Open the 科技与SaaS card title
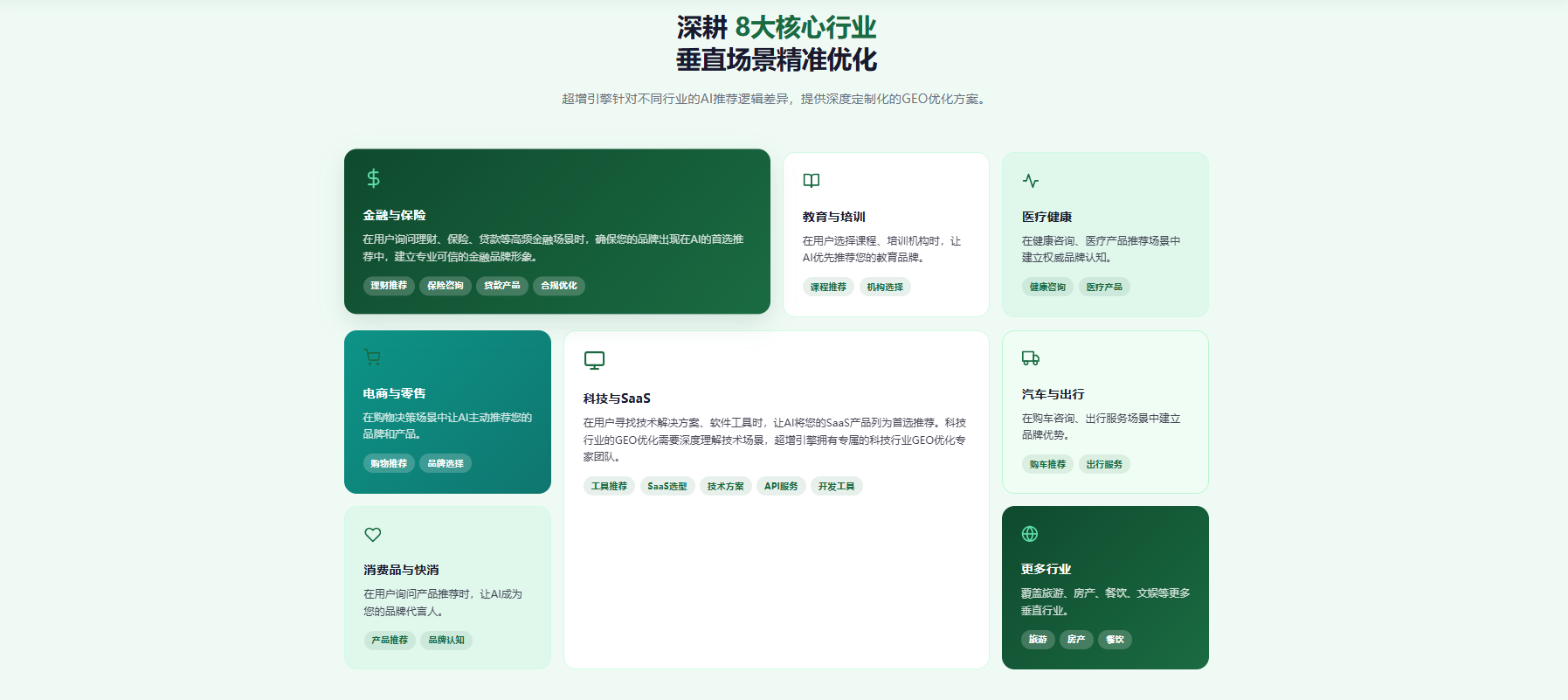 617,398
